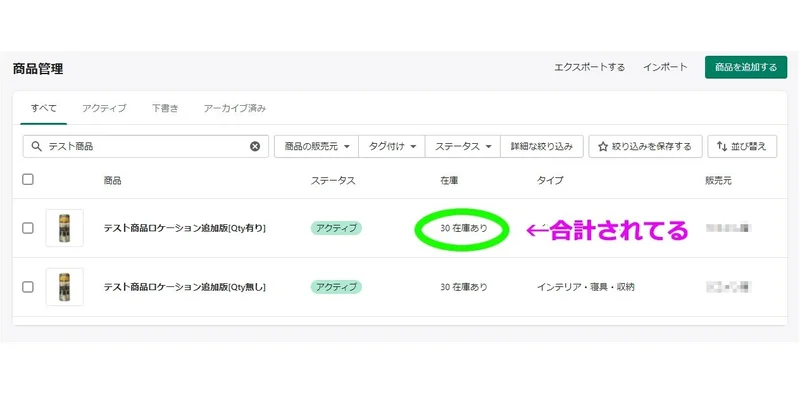The height and width of the screenshot is (394, 800).
Task: Switch to the 下書き tab
Action: point(165,108)
